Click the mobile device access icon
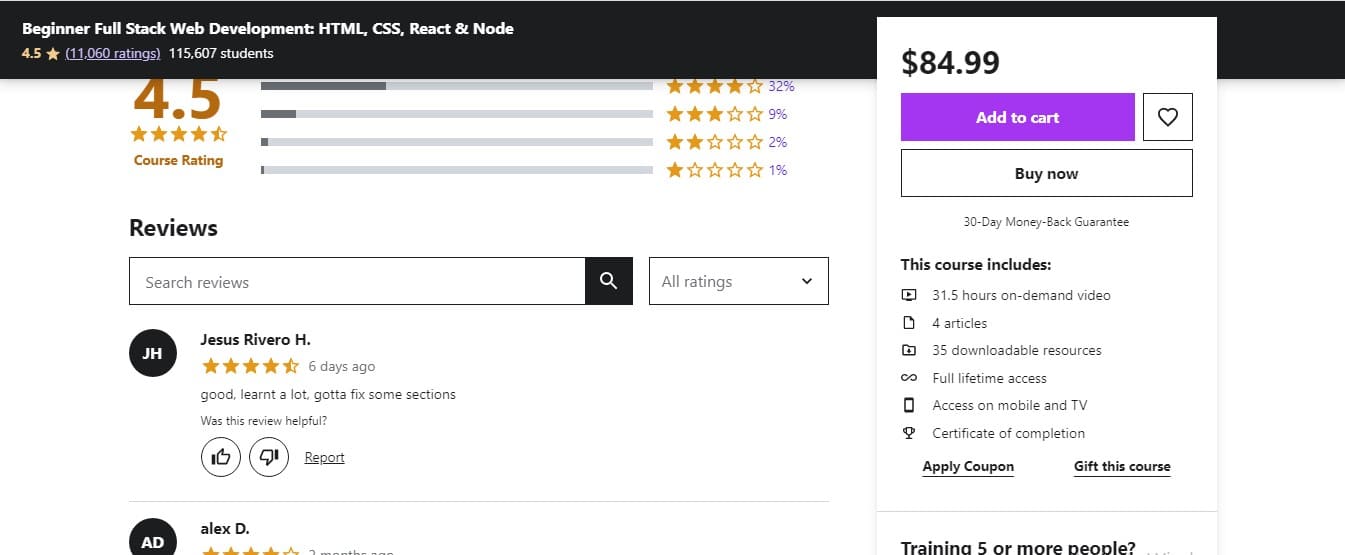 [909, 405]
